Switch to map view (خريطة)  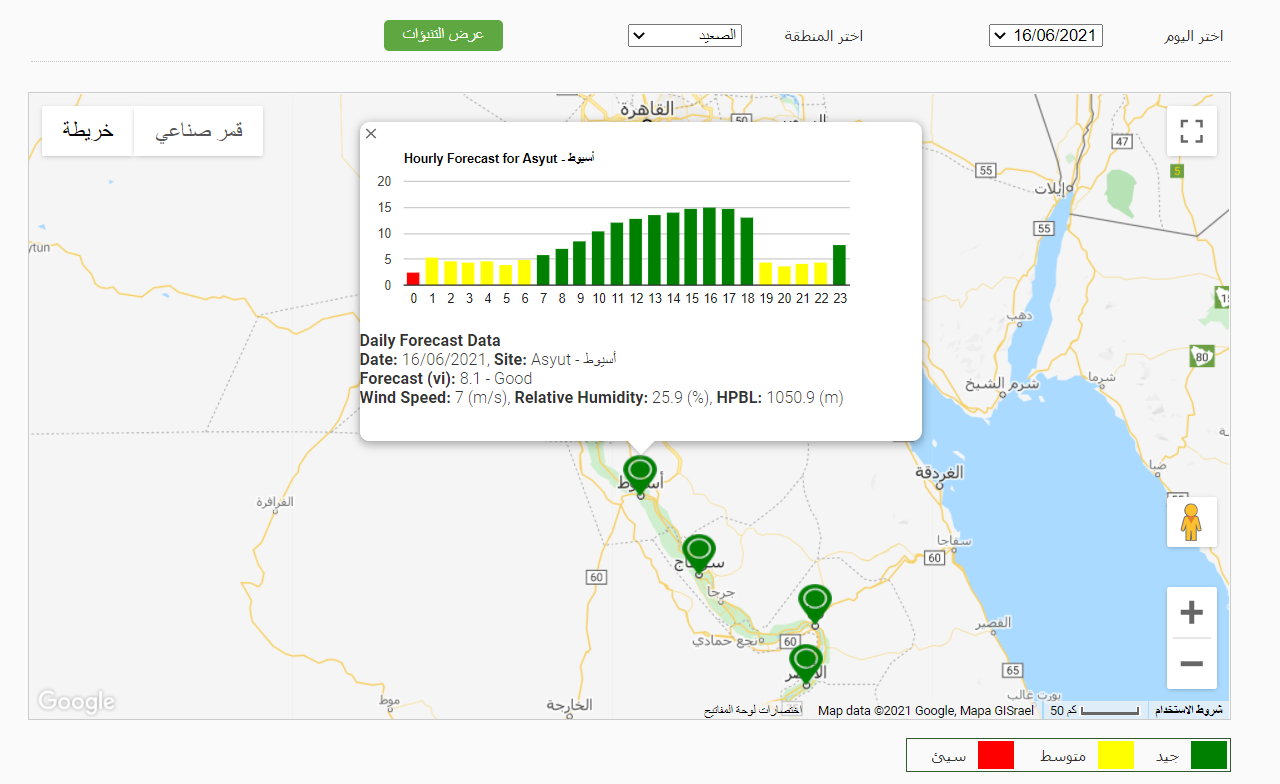88,131
